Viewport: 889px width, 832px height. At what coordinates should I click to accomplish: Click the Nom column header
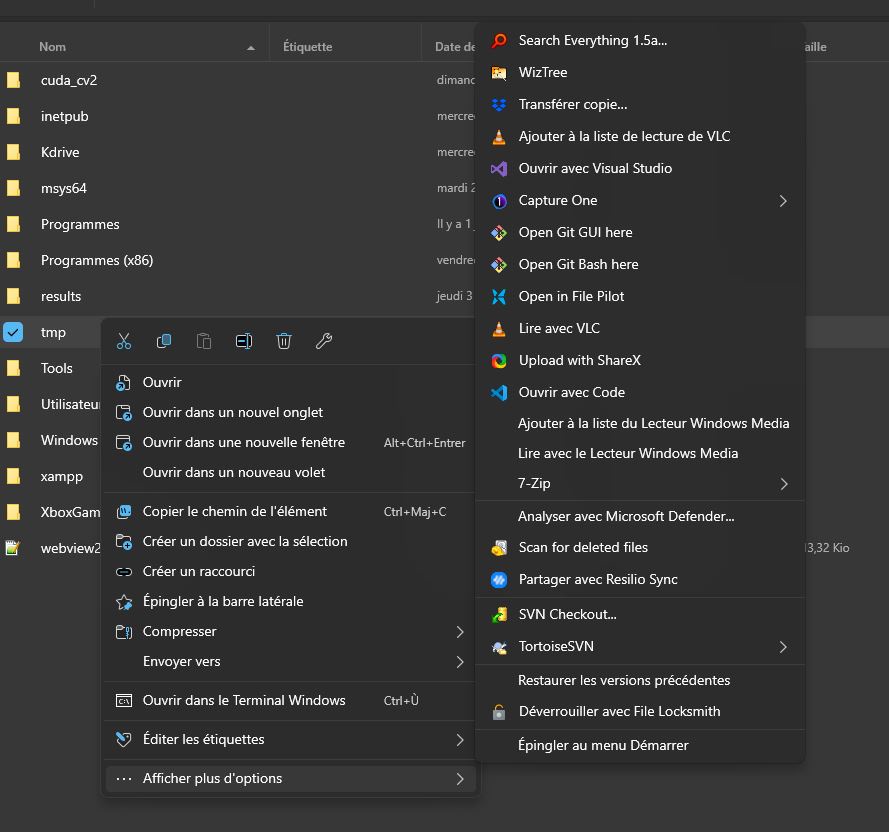[53, 47]
